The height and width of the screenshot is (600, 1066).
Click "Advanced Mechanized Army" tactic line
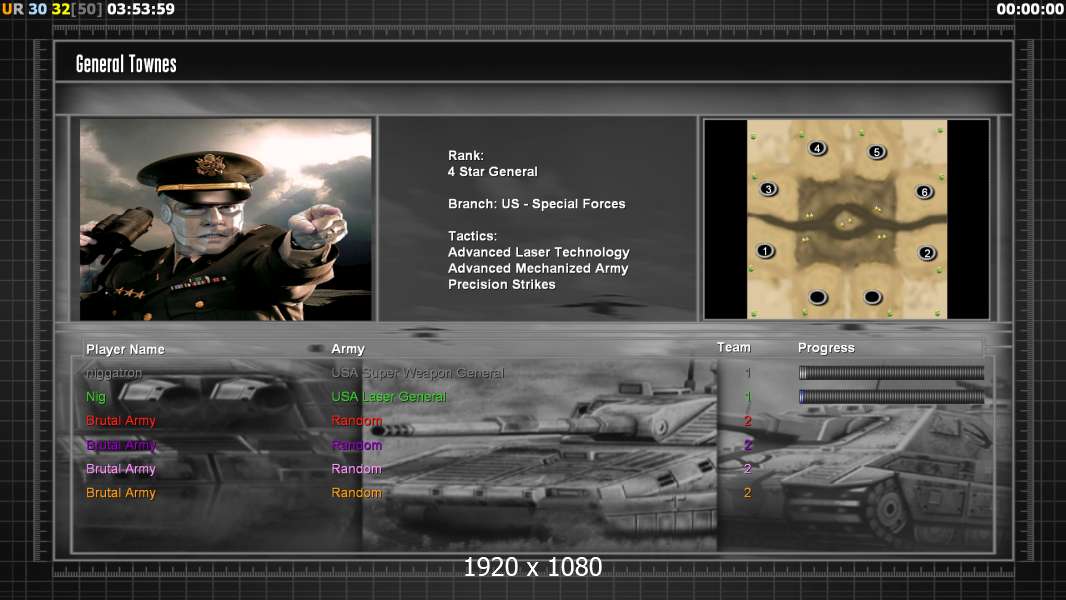[538, 268]
